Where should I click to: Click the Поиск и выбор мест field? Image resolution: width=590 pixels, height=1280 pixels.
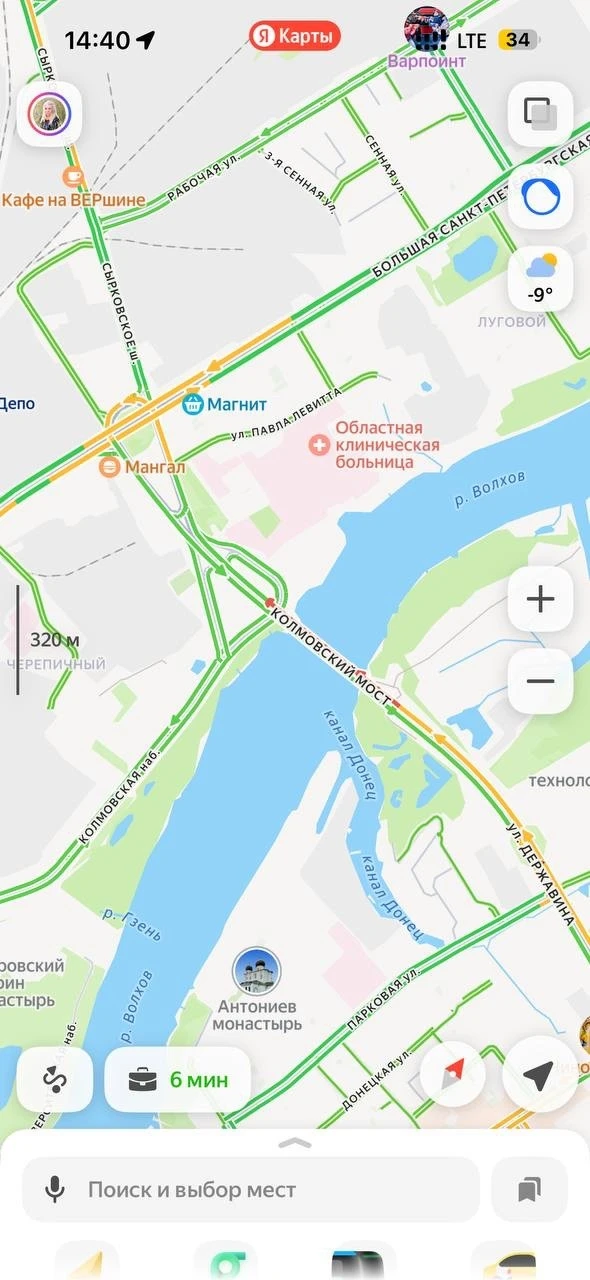(251, 1190)
